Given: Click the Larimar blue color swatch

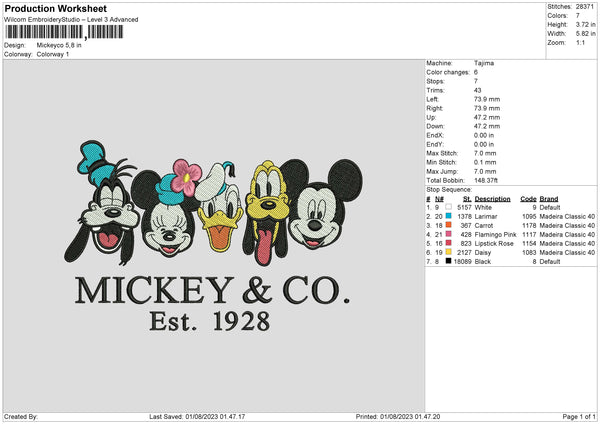Looking at the screenshot, I should [448, 216].
